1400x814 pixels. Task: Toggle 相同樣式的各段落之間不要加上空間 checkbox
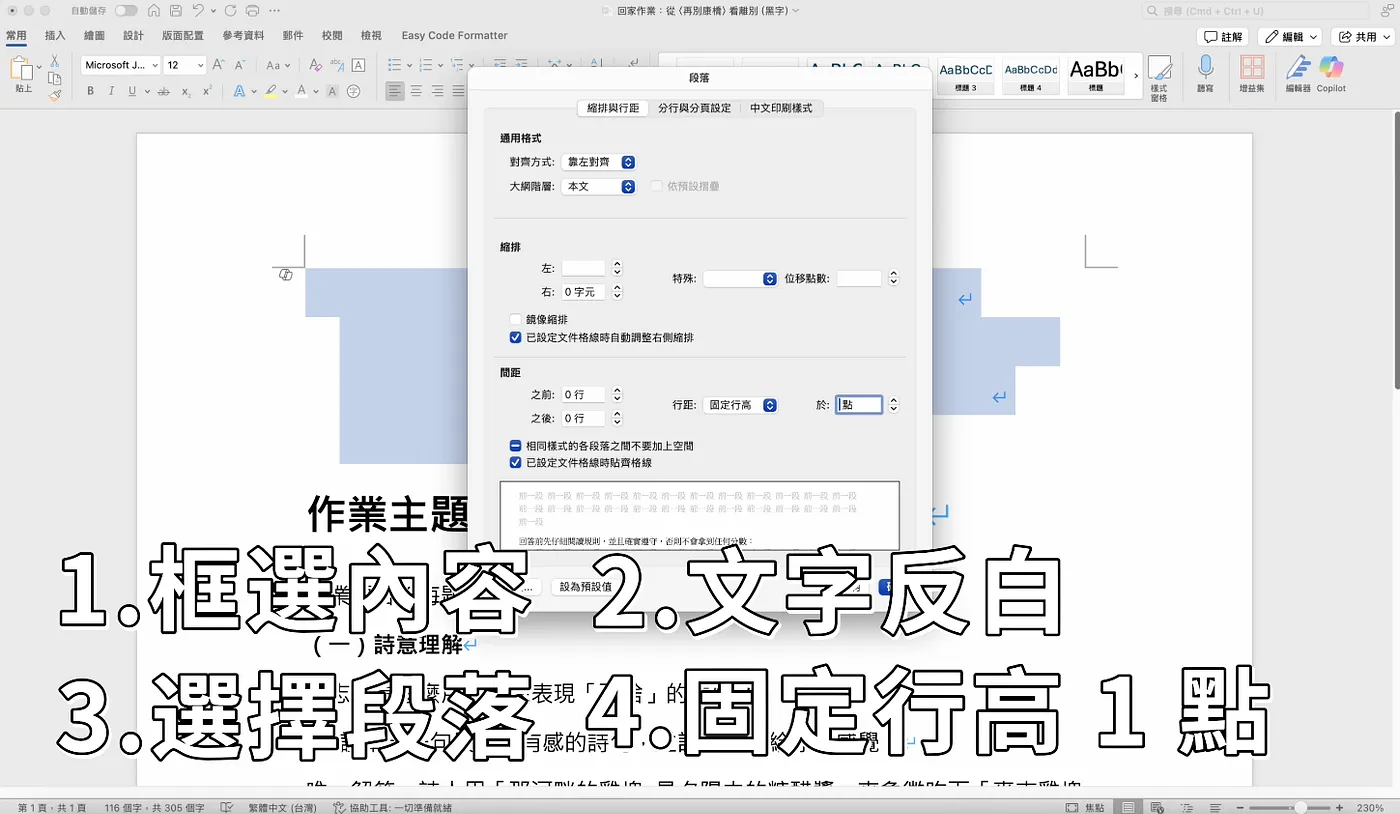point(516,446)
